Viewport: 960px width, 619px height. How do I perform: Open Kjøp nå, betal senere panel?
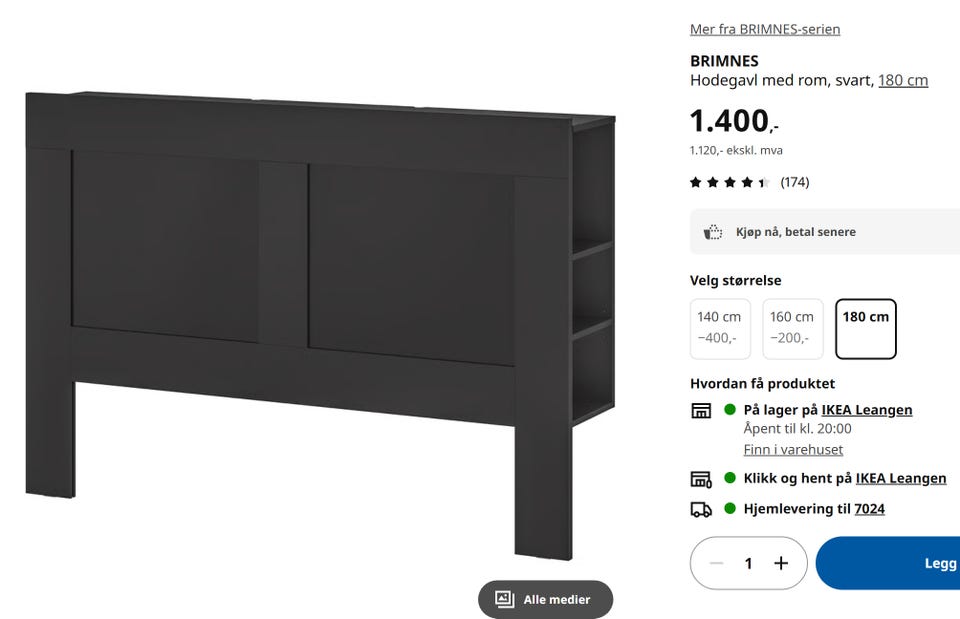pos(825,231)
